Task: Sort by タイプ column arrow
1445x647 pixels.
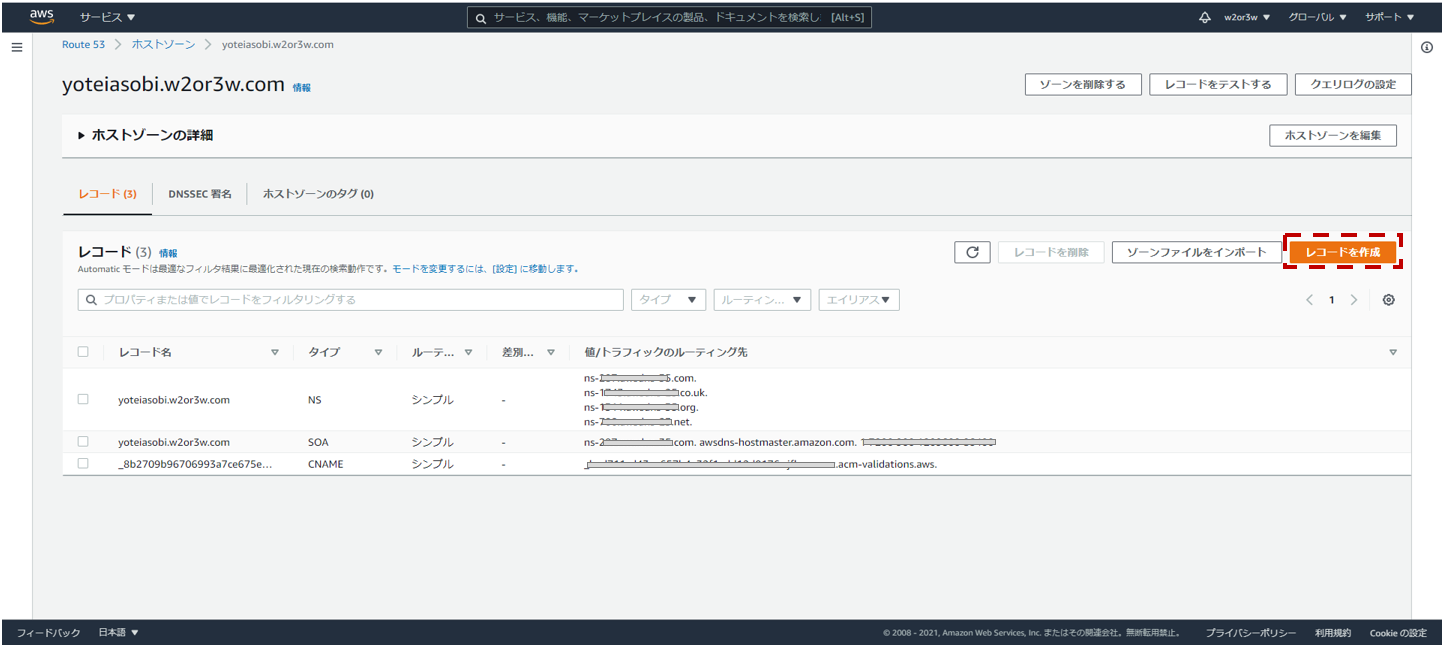Action: click(x=378, y=352)
